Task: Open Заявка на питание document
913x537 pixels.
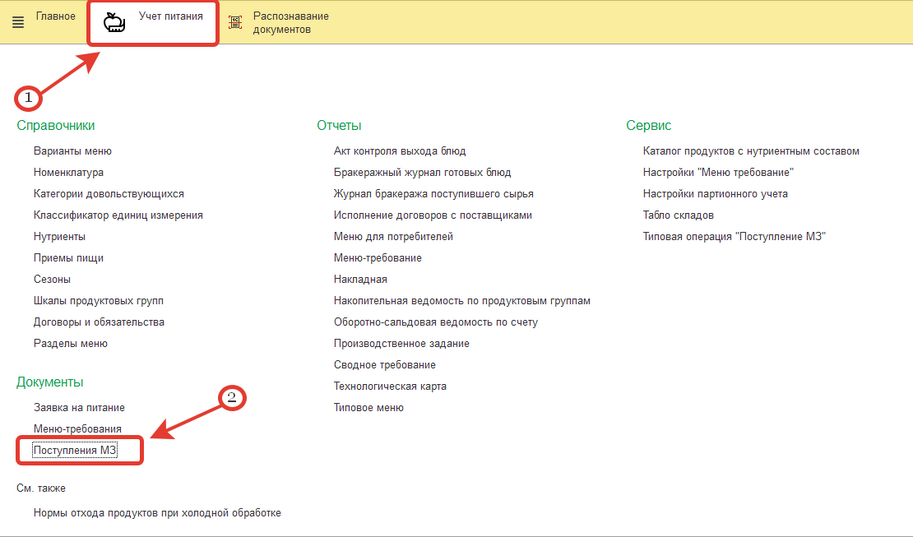Action: [x=79, y=408]
